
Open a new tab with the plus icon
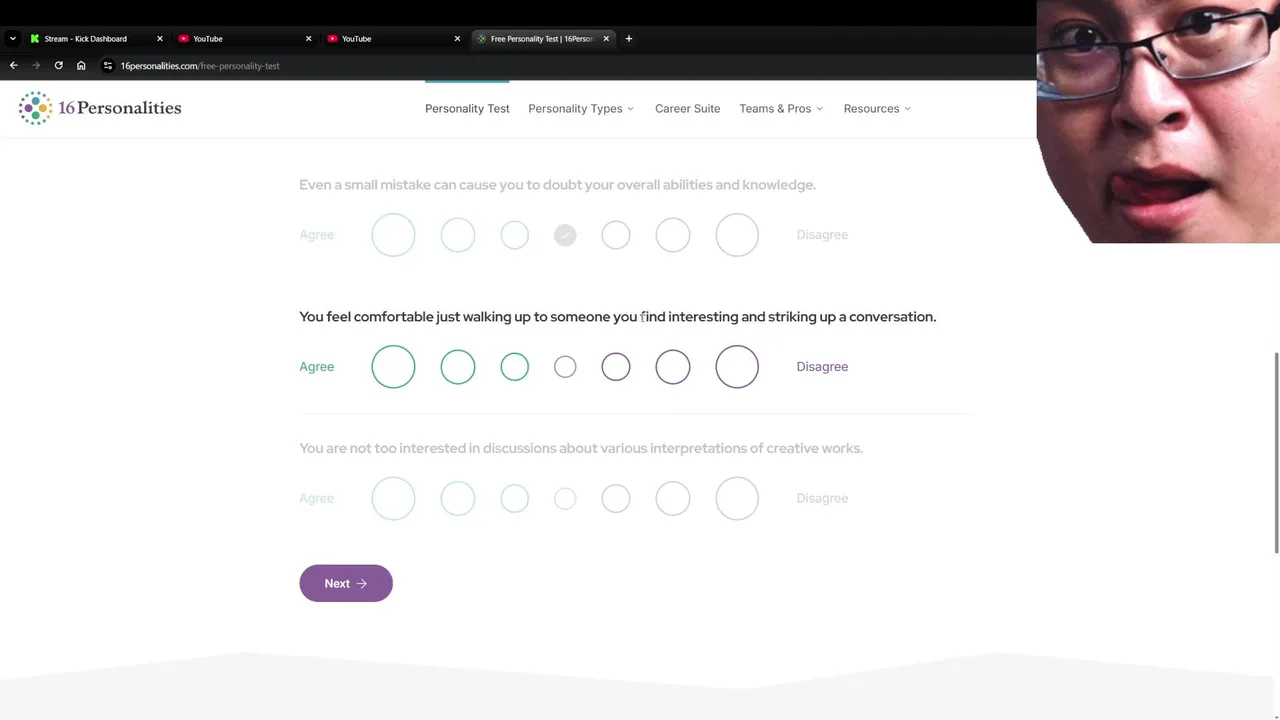[629, 39]
